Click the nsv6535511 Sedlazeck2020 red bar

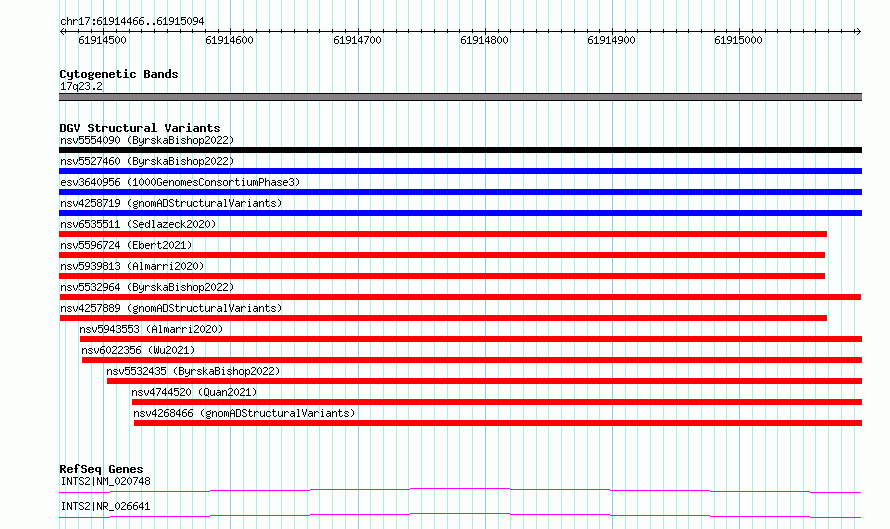point(443,234)
